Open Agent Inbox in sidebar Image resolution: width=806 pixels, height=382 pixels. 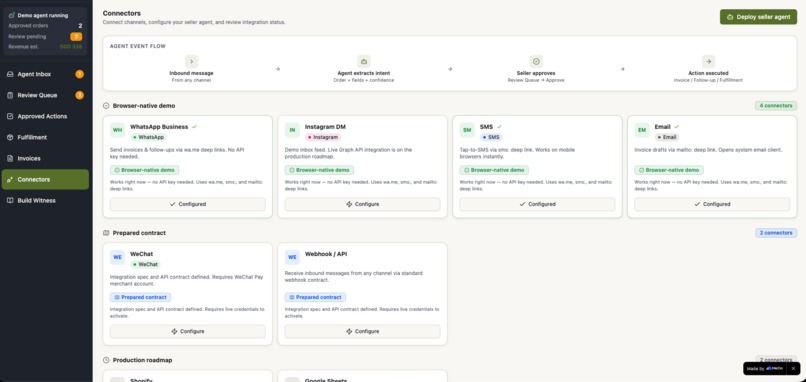tap(45, 74)
